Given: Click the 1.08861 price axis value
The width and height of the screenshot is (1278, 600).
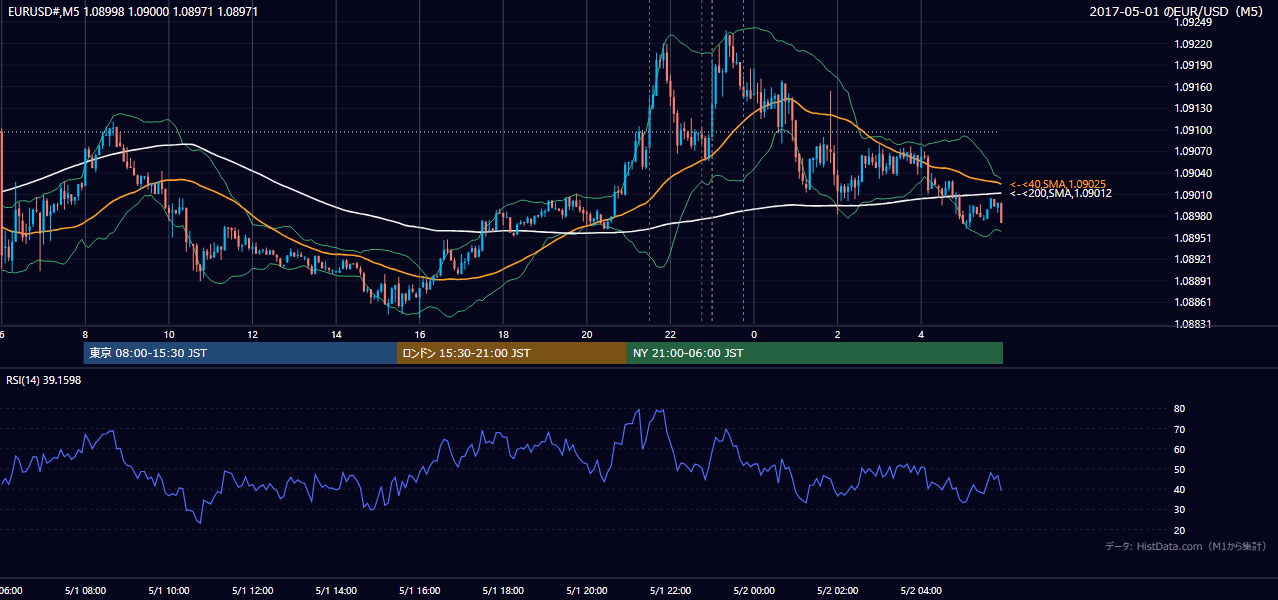Looking at the screenshot, I should [1194, 302].
